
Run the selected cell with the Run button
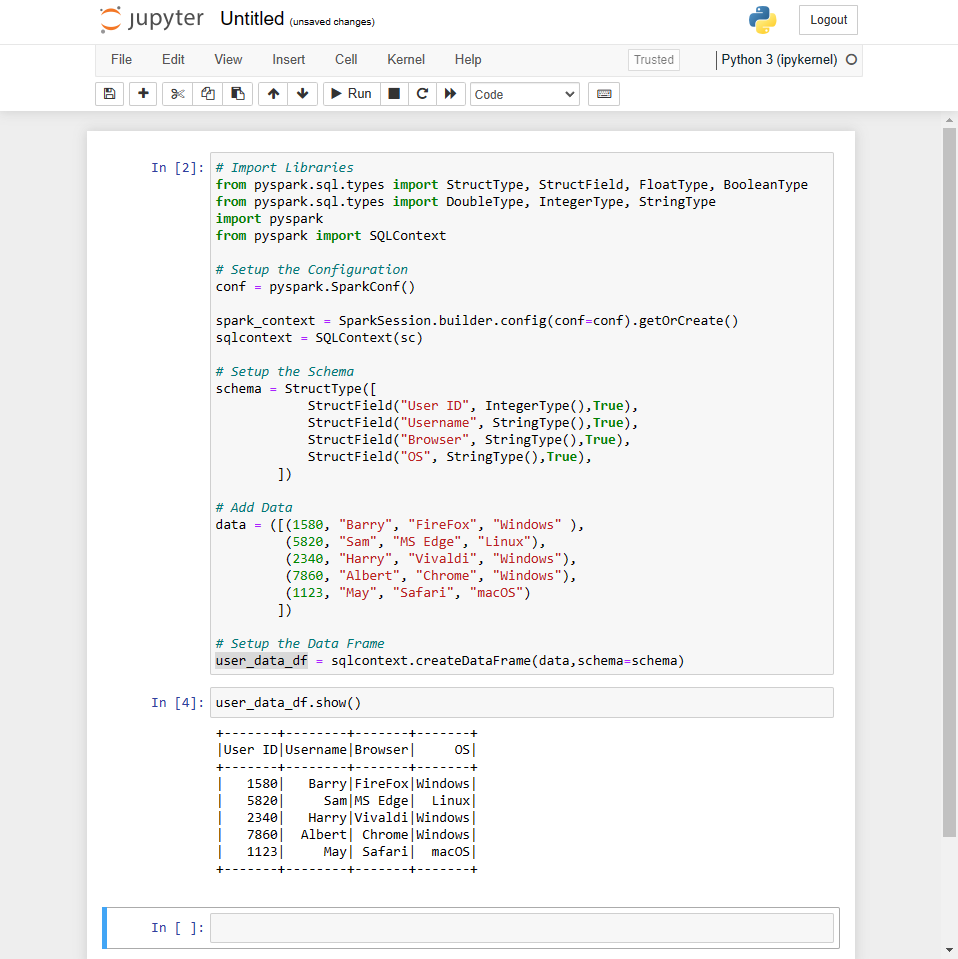pyautogui.click(x=349, y=93)
